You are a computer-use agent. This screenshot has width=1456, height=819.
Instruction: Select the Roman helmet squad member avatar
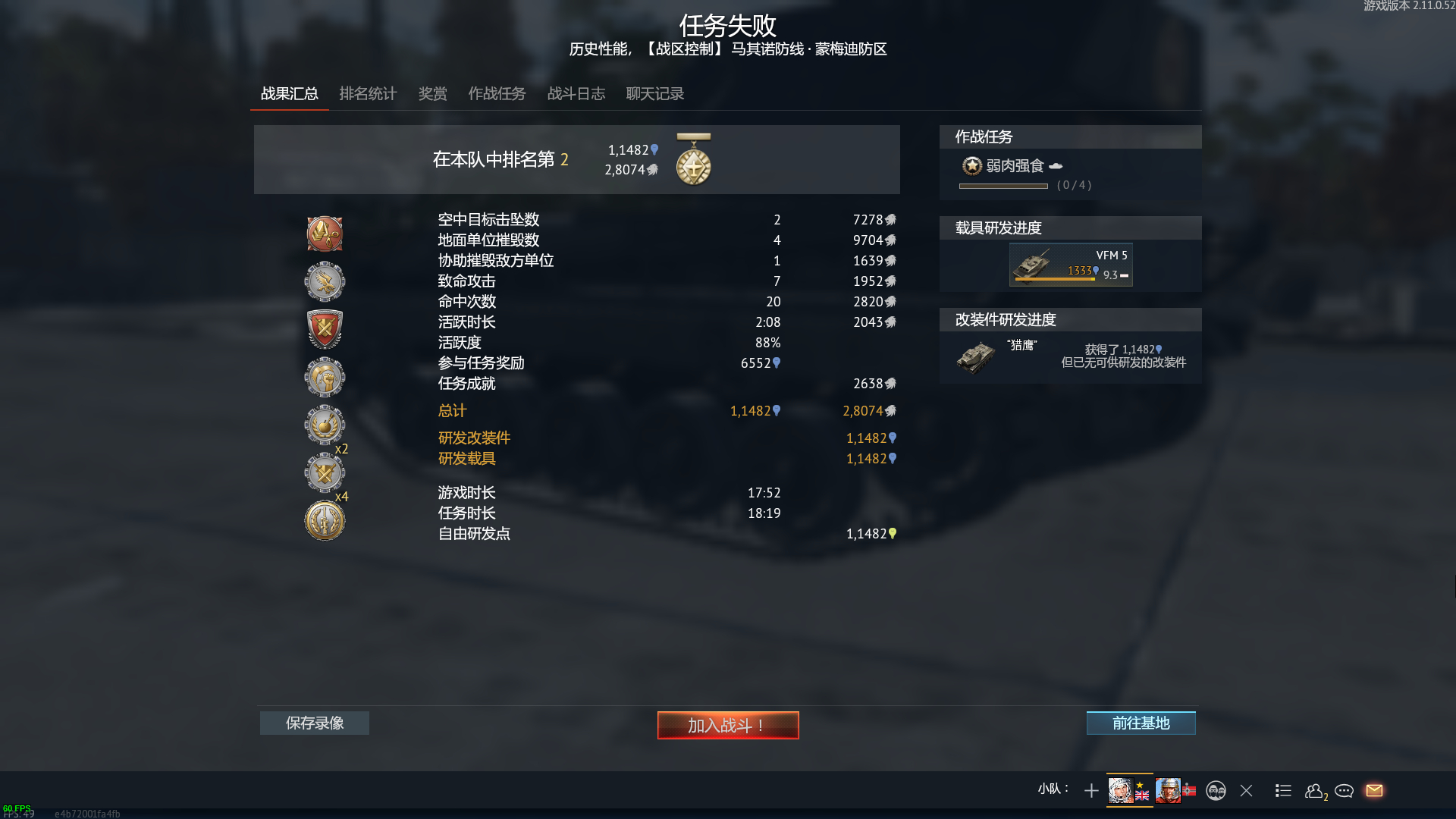click(x=1168, y=791)
